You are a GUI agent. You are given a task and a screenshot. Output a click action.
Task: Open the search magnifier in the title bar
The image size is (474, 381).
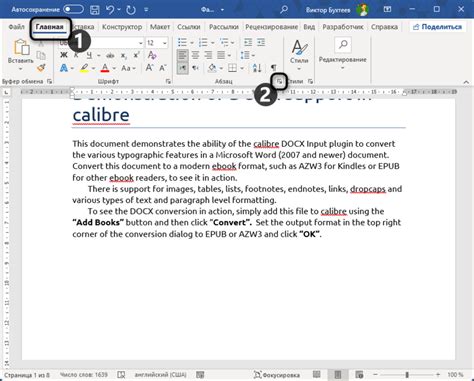coord(284,10)
